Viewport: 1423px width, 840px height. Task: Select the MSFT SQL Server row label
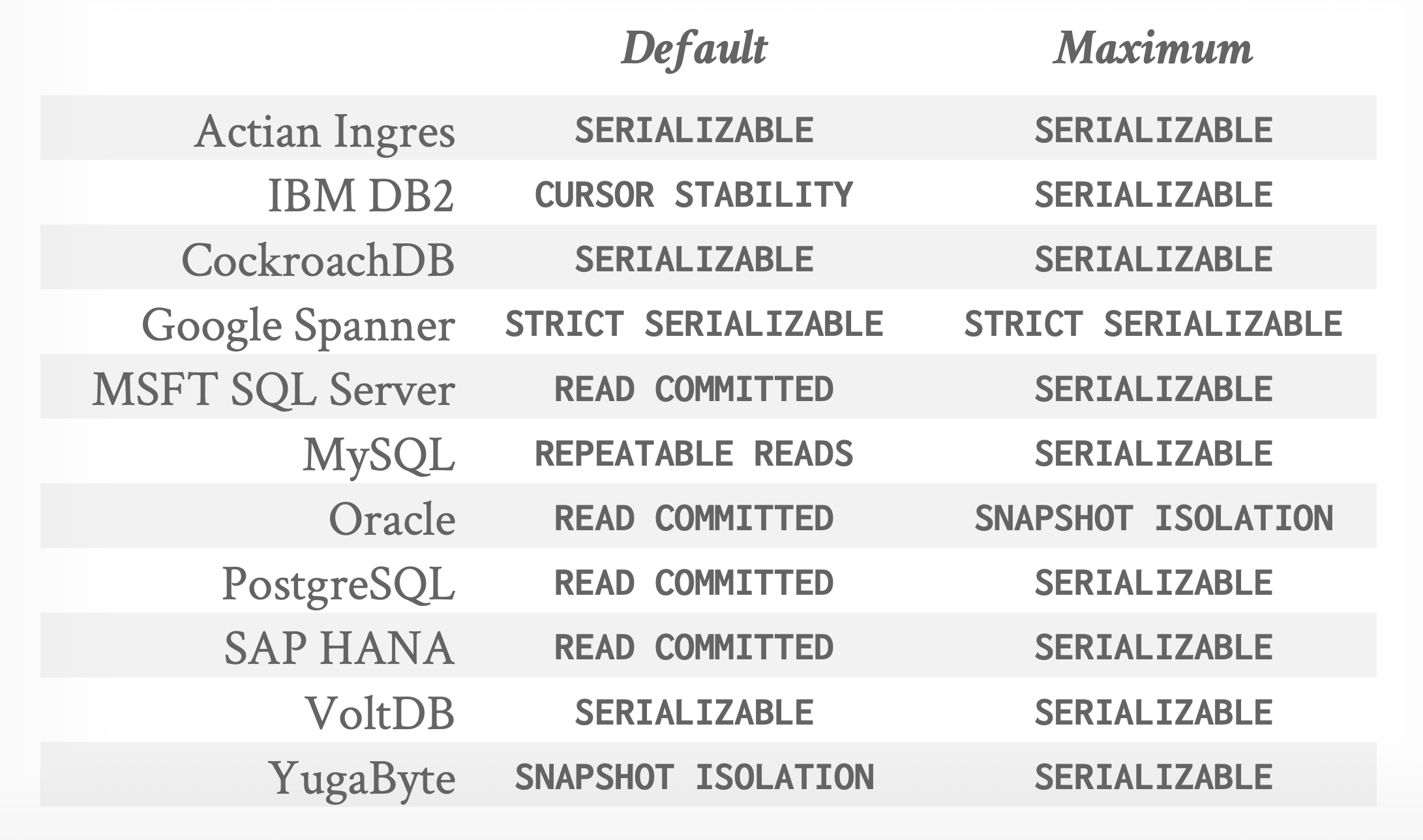273,389
